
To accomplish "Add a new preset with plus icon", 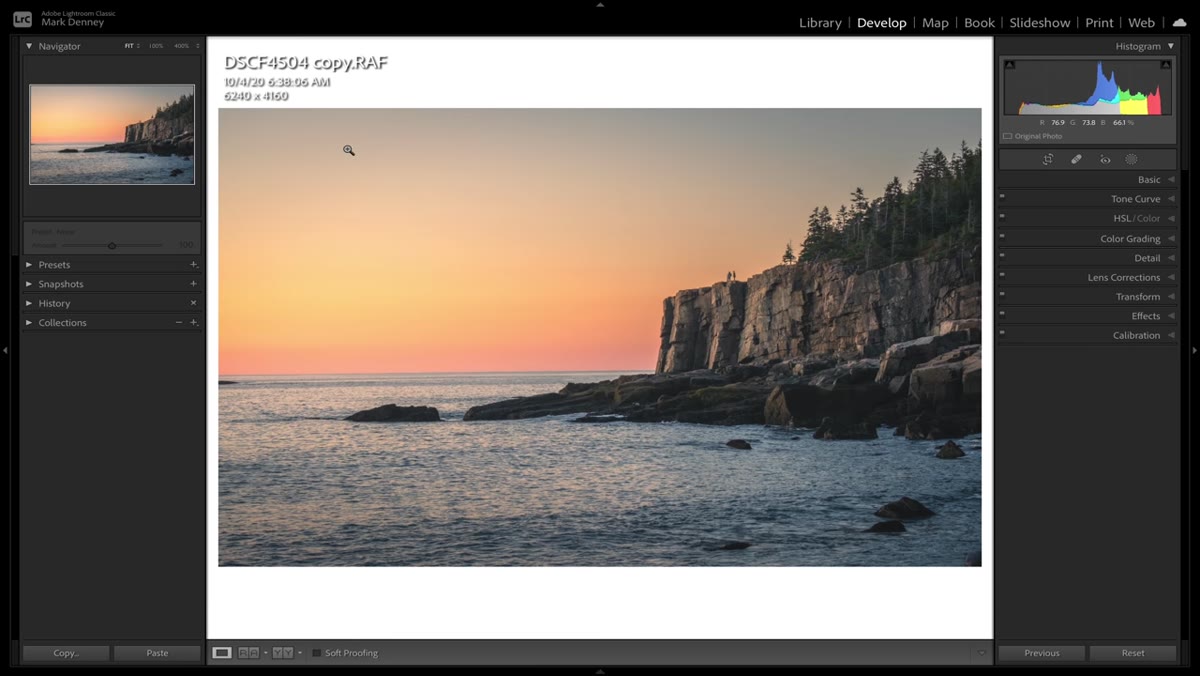I will 193,265.
